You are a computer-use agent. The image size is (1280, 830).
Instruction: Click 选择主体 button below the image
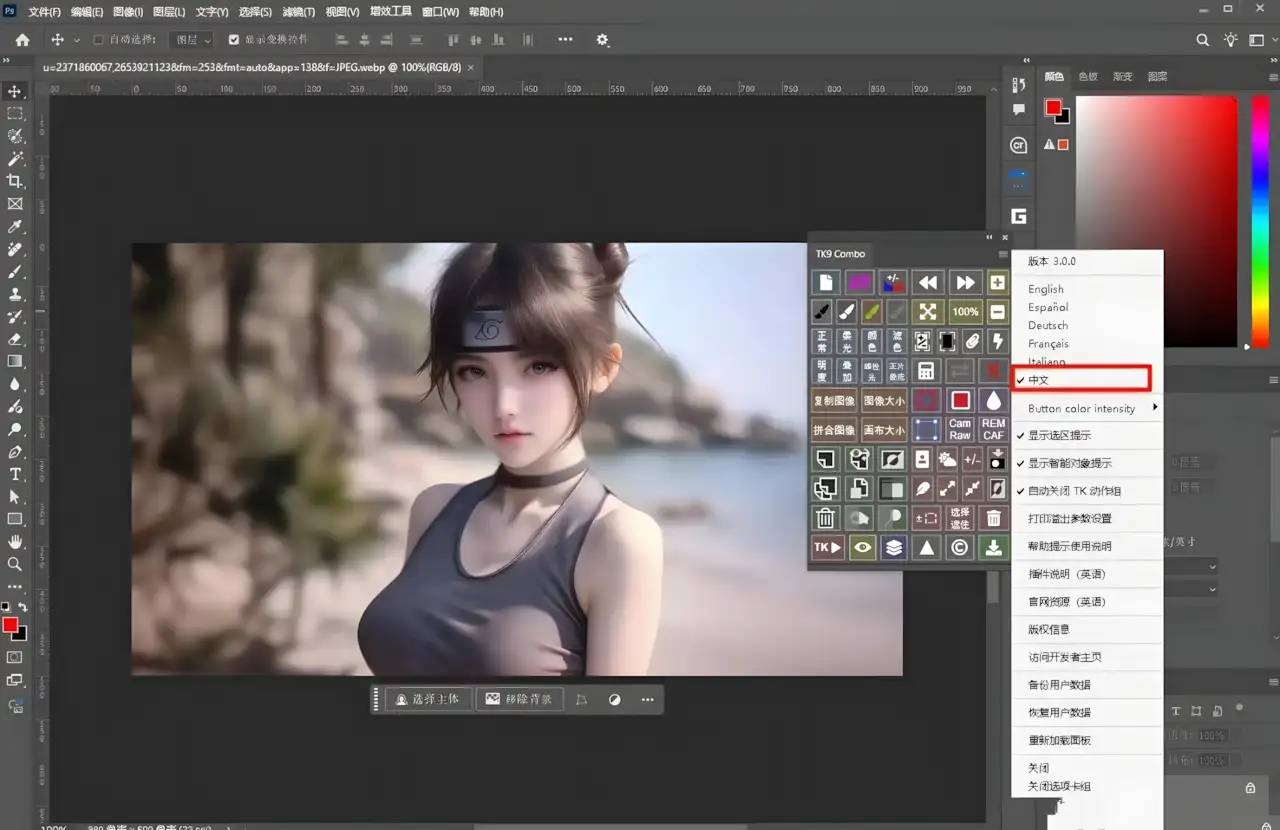(x=429, y=699)
